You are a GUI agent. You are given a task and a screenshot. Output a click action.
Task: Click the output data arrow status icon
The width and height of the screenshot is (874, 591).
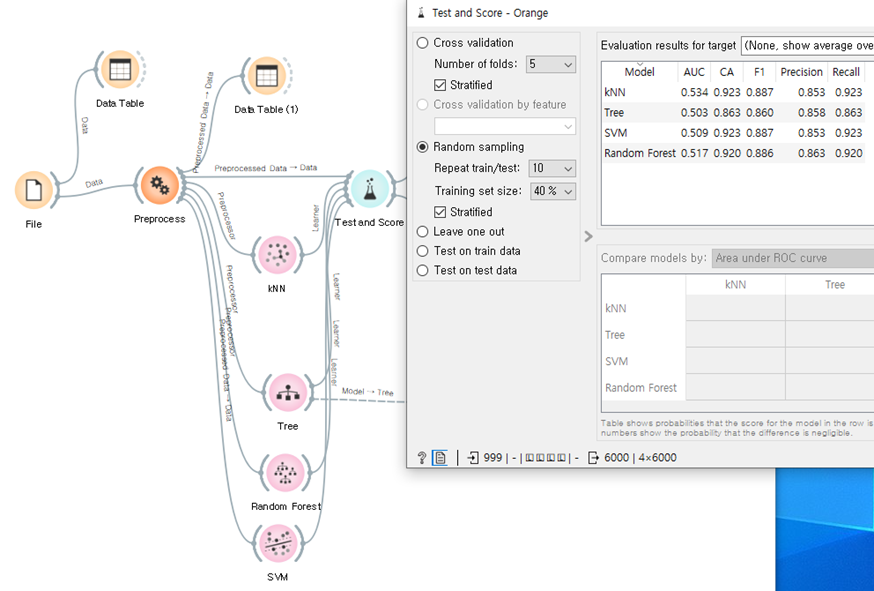click(x=594, y=458)
